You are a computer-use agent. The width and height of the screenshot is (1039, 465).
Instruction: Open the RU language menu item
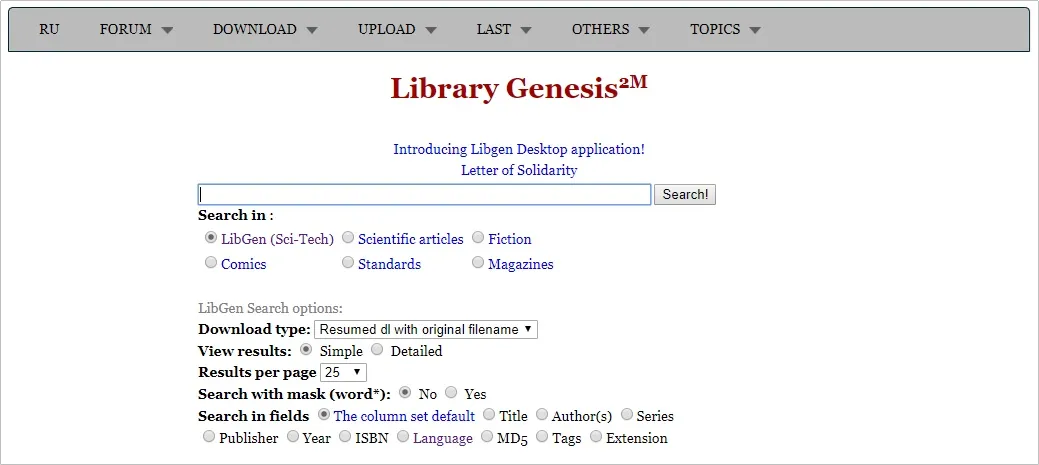pyautogui.click(x=49, y=29)
